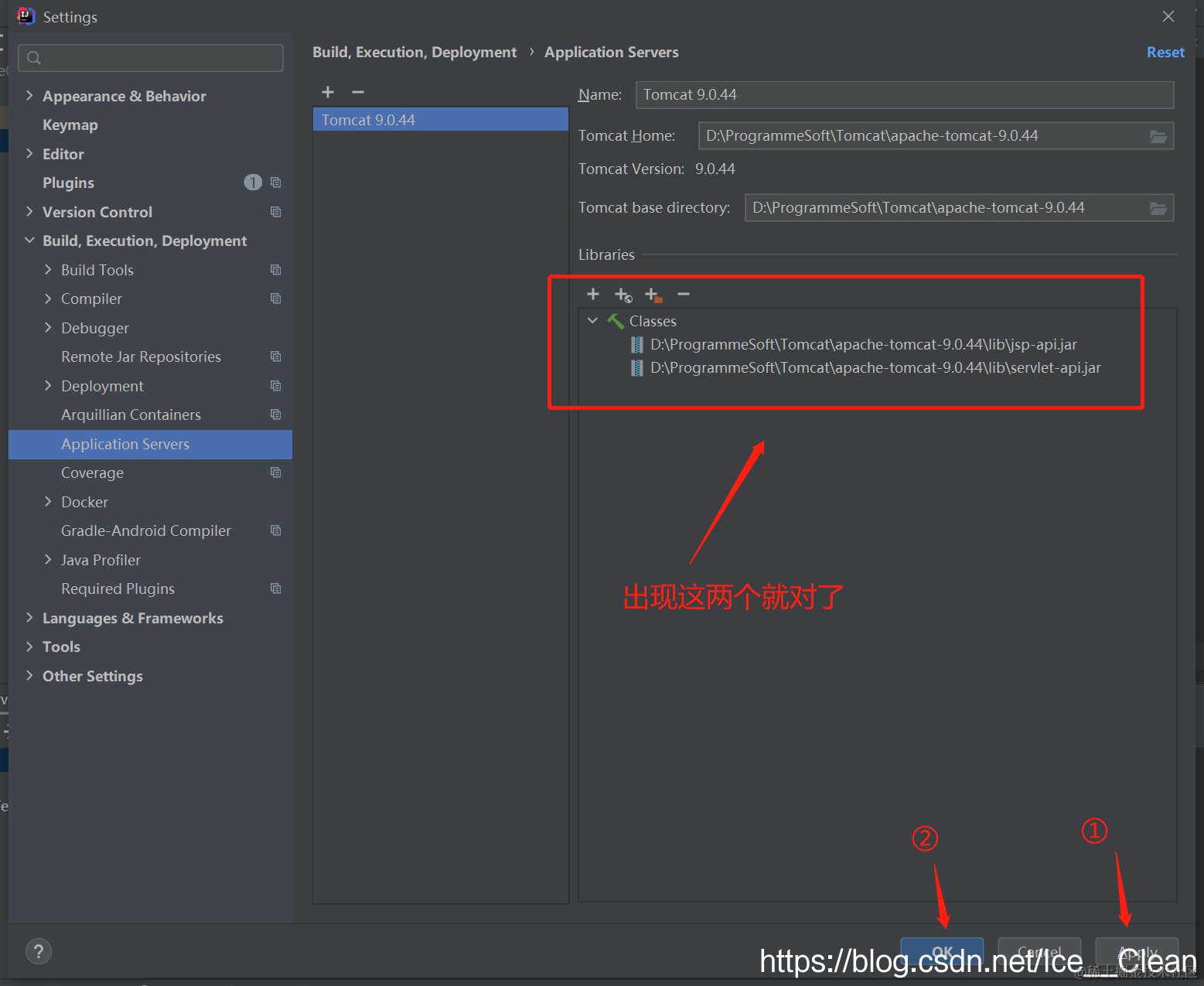Focus the settings search field
1204x986 pixels.
[x=150, y=58]
